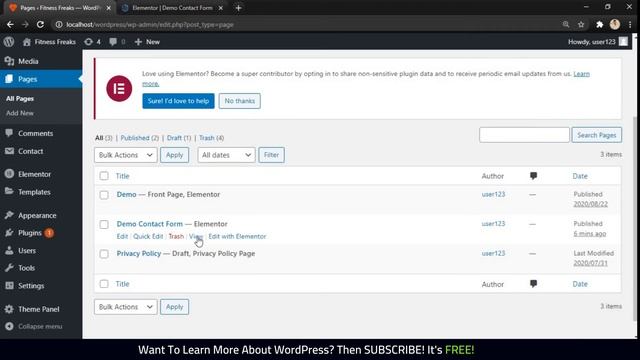Click the Plugins plug icon
Image resolution: width=640 pixels, height=360 pixels.
coord(9,233)
